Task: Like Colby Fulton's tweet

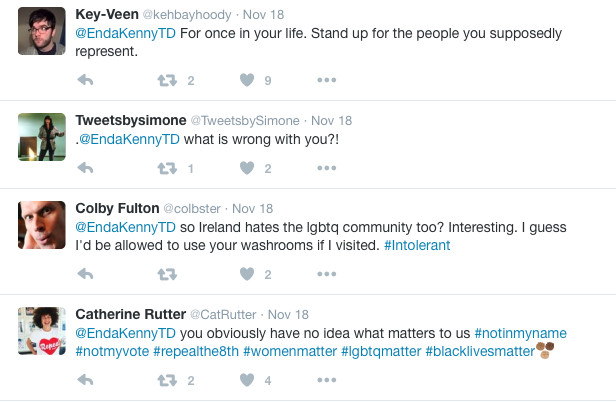Action: coord(245,274)
